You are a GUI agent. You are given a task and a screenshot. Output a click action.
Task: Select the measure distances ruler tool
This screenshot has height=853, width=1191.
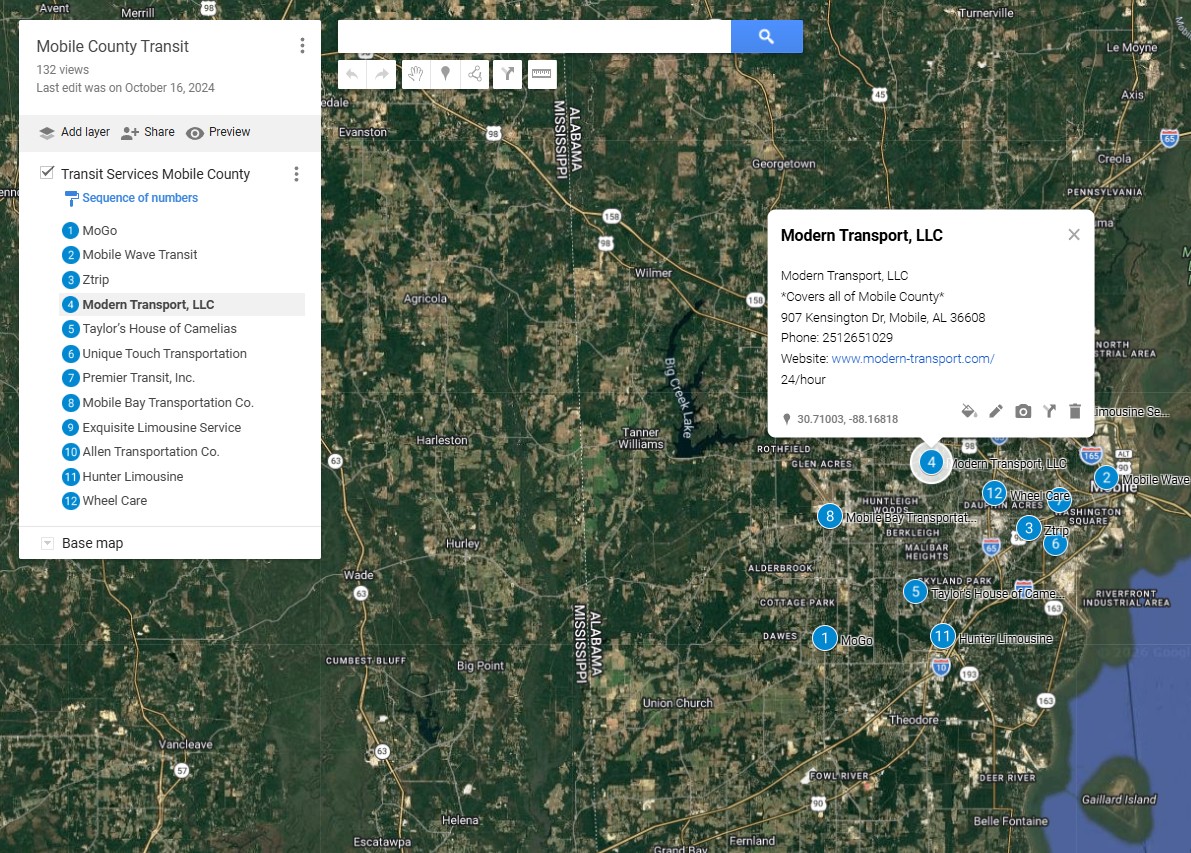(542, 74)
